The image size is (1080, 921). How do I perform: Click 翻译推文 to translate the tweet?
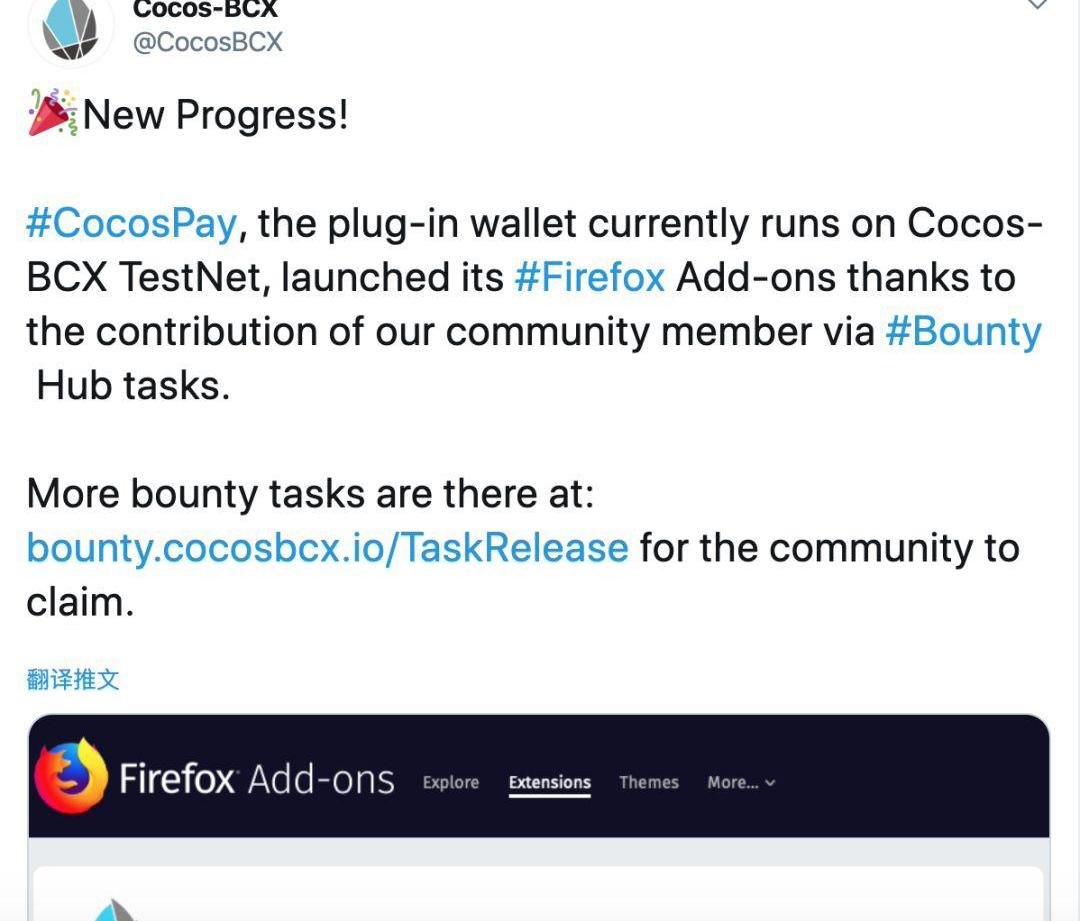coord(73,680)
